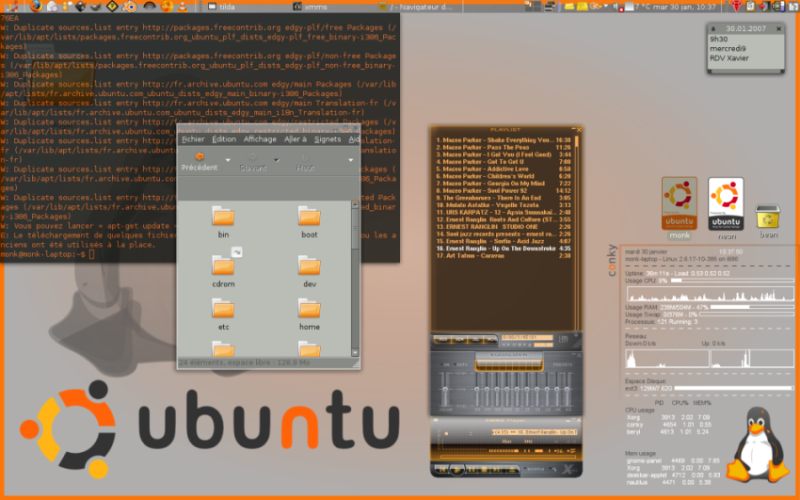Launch VLC traffic cone icon in panel

point(182,6)
